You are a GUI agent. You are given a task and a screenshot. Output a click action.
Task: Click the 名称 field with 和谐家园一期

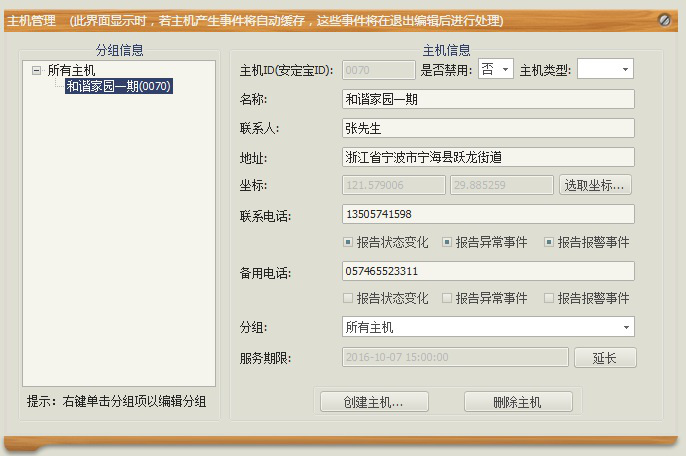click(488, 99)
